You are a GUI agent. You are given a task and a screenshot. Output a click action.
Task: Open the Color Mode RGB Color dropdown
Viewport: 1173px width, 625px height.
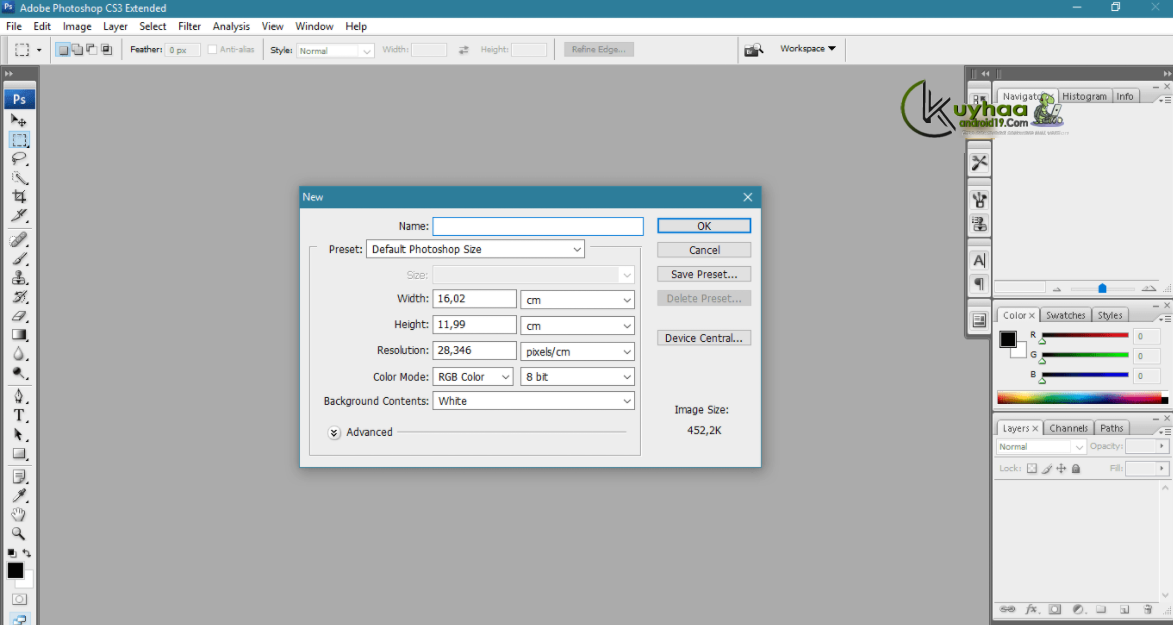point(473,376)
